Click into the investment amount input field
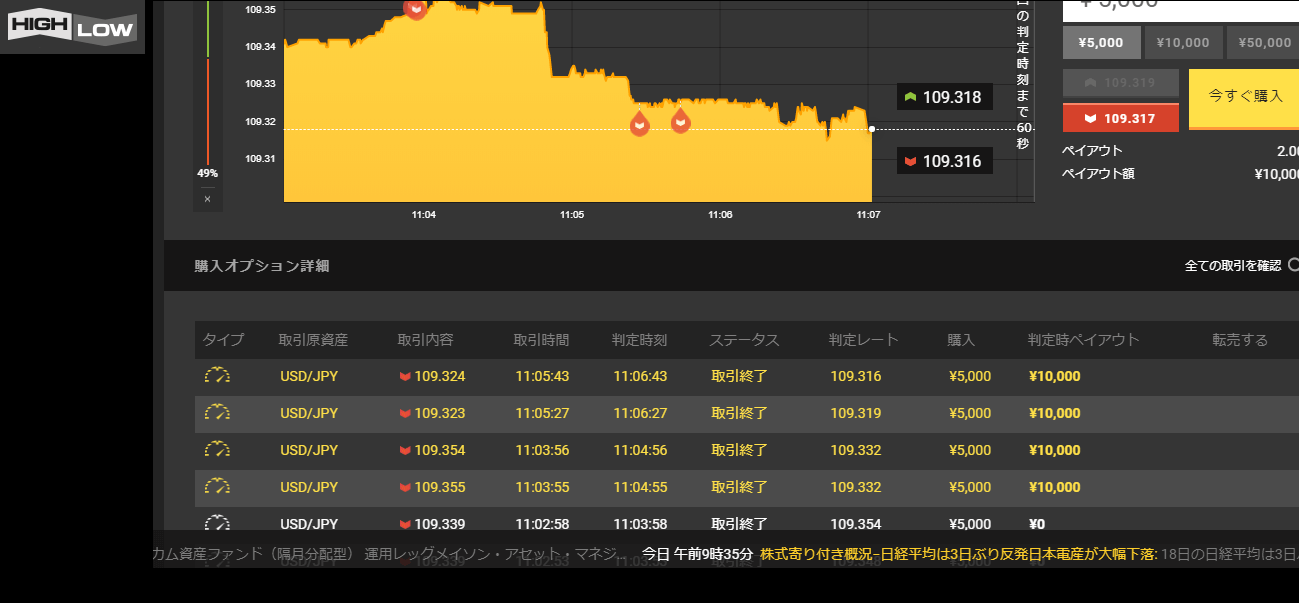The width and height of the screenshot is (1299, 603). [x=1180, y=6]
